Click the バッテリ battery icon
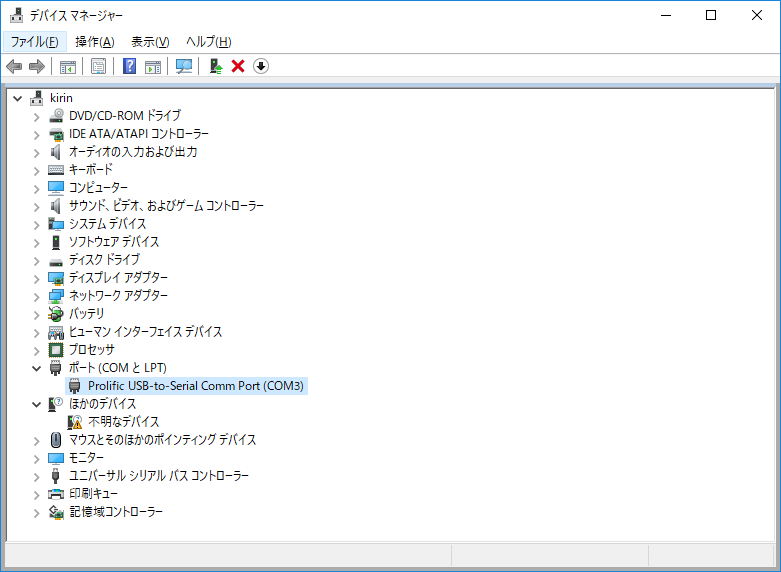781x572 pixels. click(x=56, y=314)
